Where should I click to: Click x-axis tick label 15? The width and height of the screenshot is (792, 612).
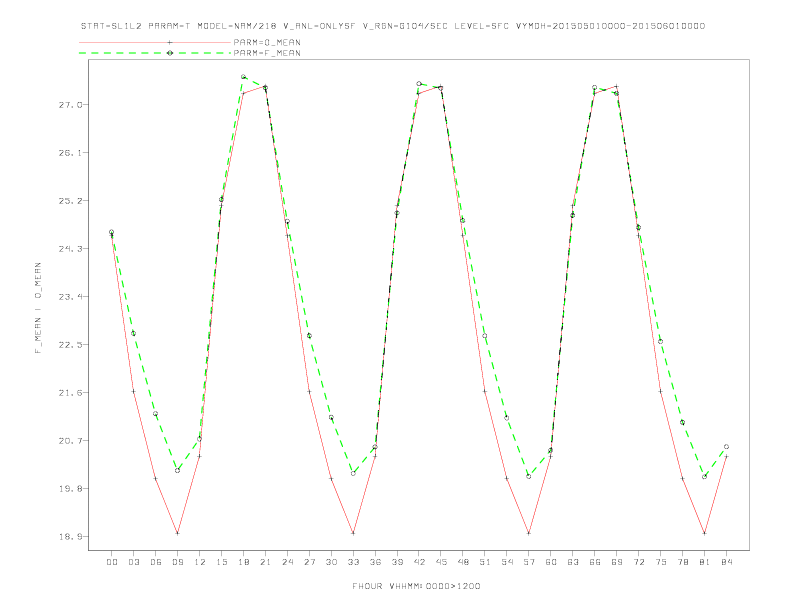click(x=221, y=562)
